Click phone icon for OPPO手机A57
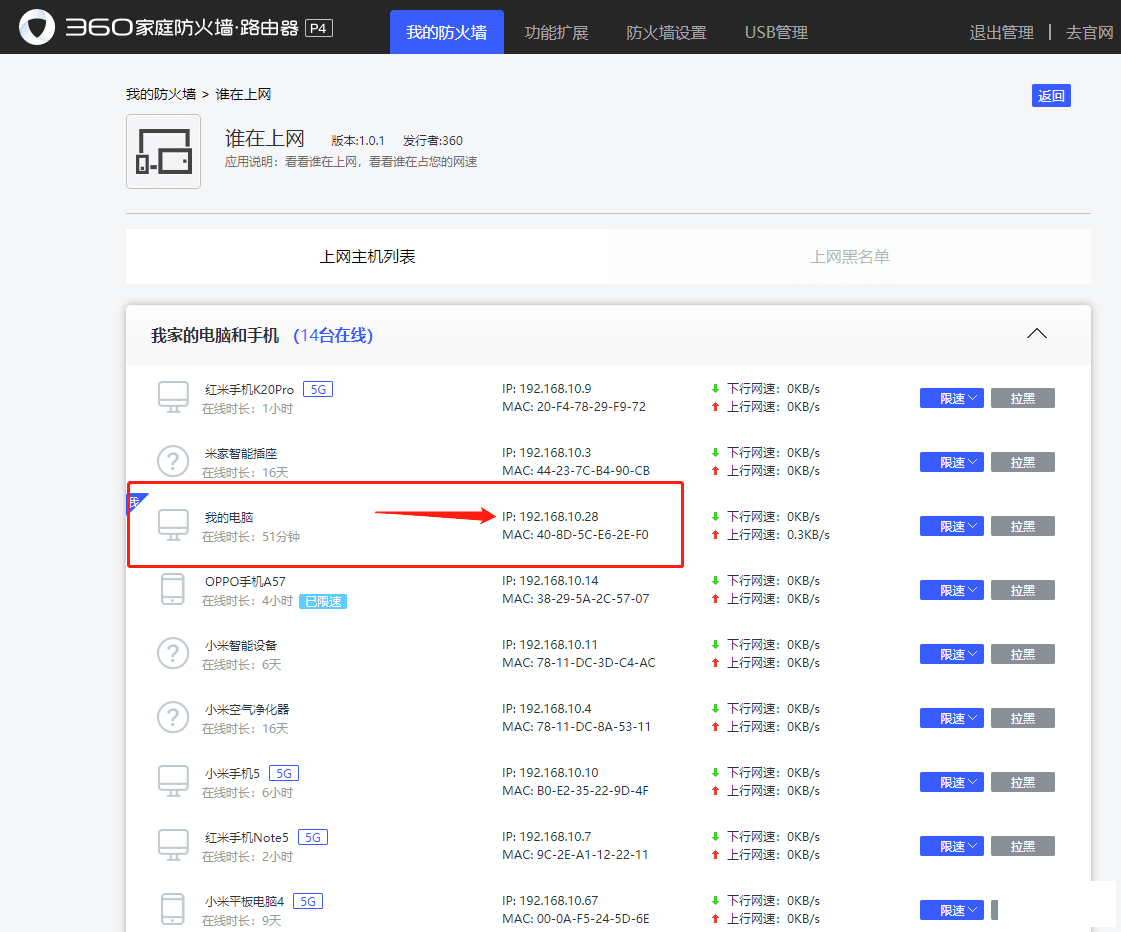 point(173,590)
